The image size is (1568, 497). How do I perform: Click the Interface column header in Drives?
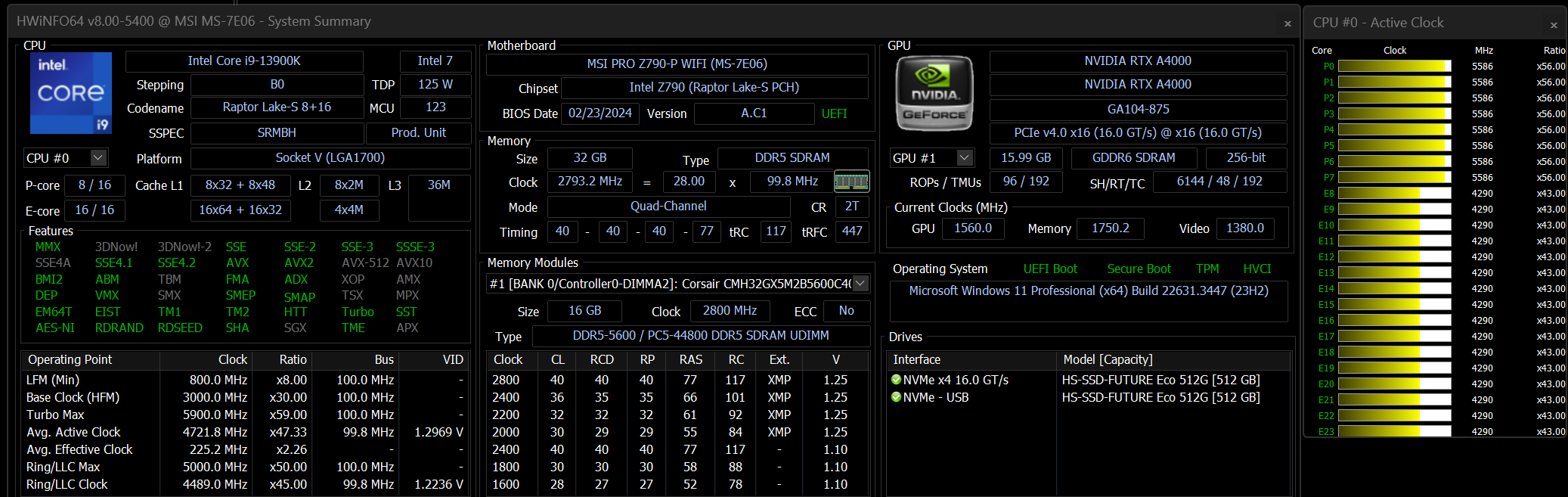point(972,360)
